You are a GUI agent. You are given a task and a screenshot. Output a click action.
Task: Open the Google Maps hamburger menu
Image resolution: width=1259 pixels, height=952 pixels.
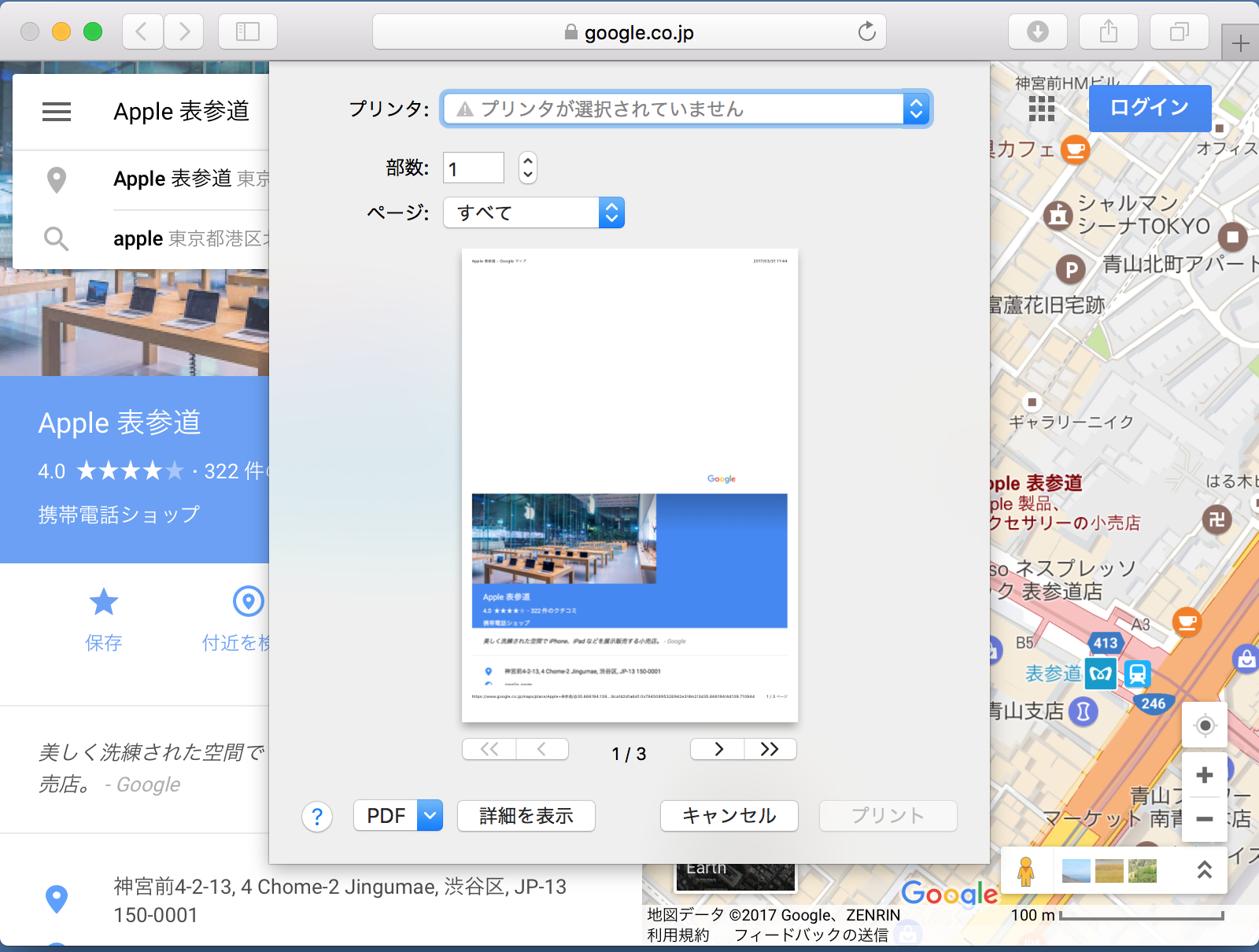pyautogui.click(x=57, y=112)
